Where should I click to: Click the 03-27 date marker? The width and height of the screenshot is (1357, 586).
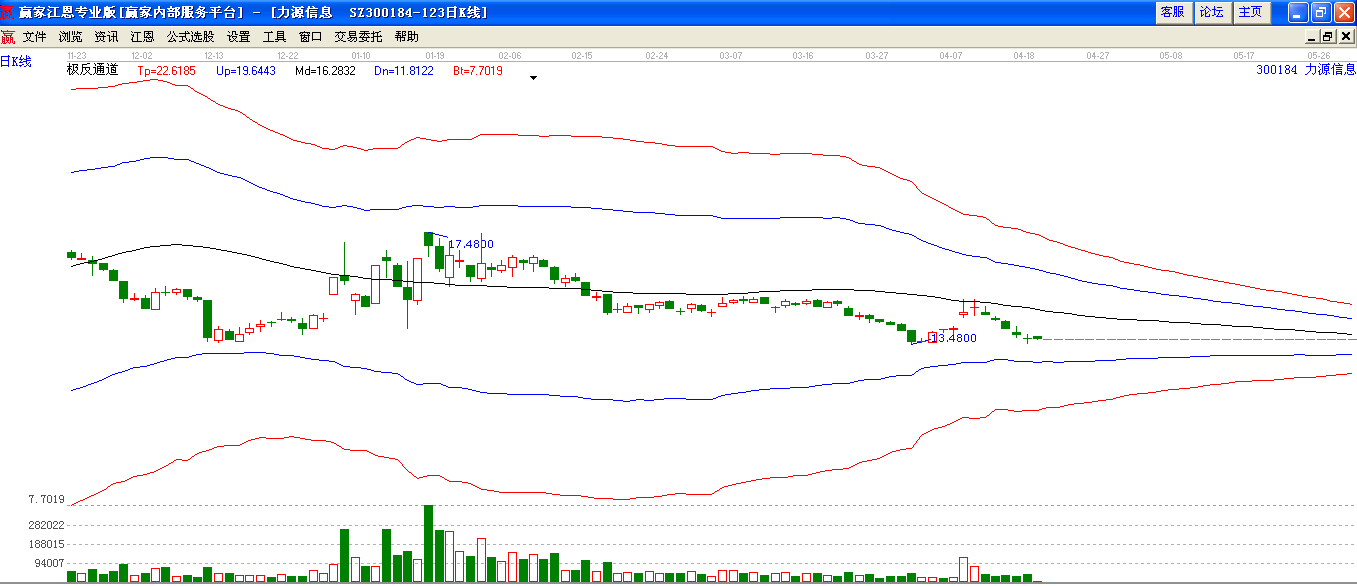(x=877, y=56)
